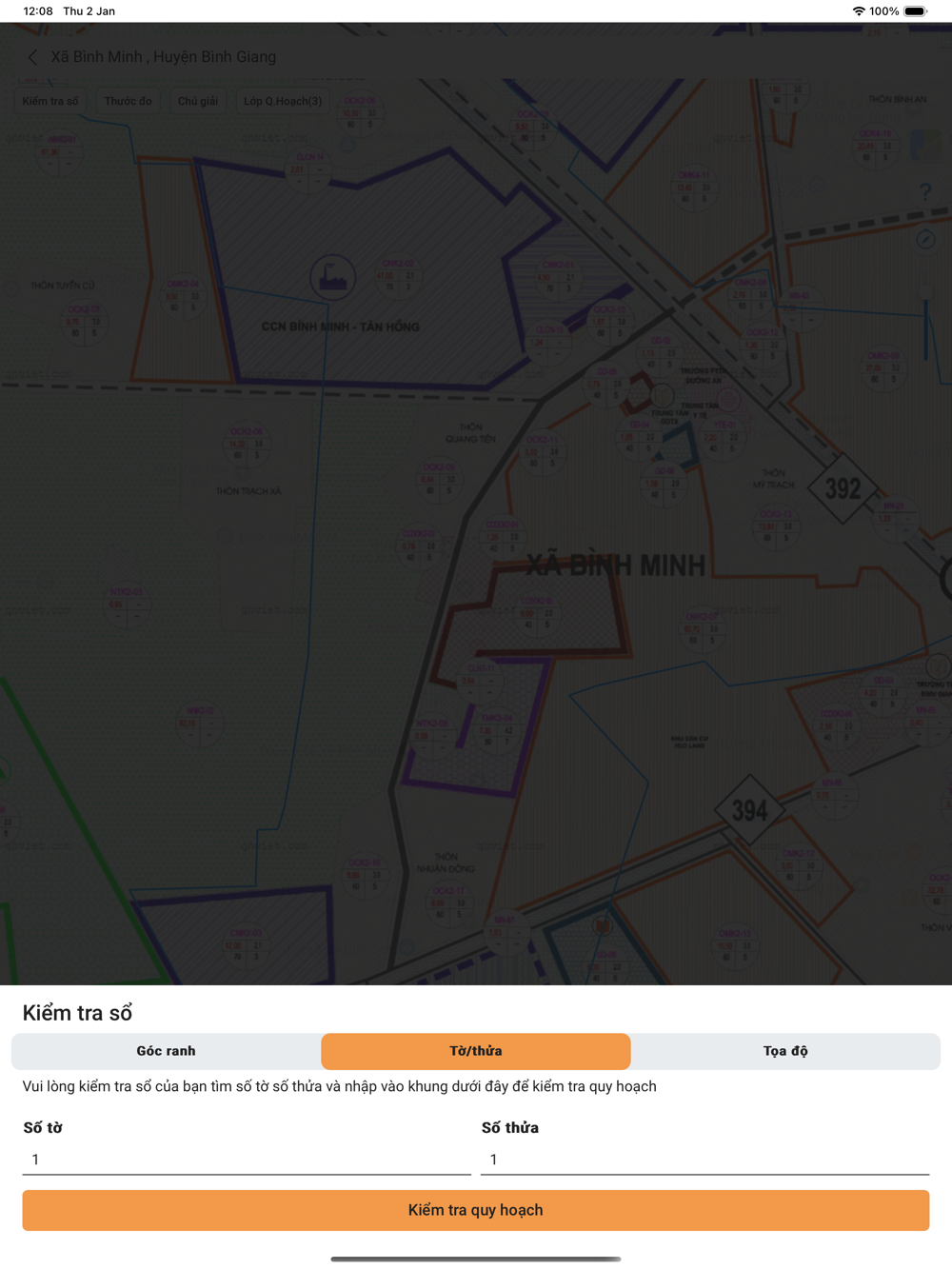Select the Tờ/thửa tab

point(476,1051)
